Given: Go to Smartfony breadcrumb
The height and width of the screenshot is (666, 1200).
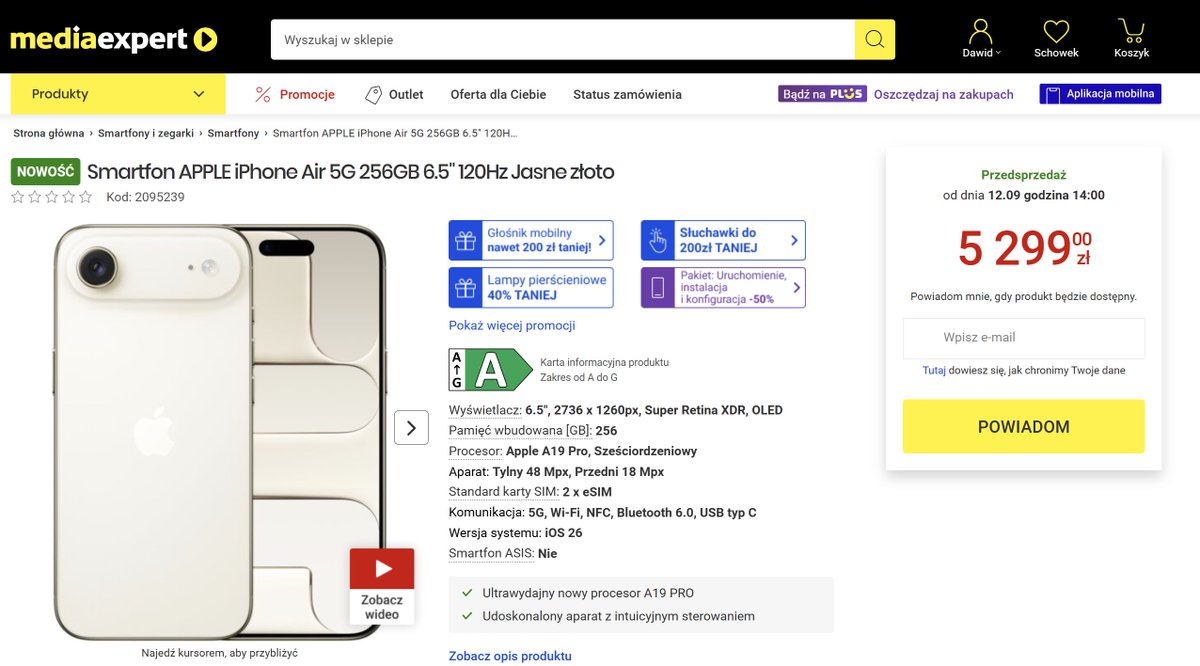Looking at the screenshot, I should [233, 133].
